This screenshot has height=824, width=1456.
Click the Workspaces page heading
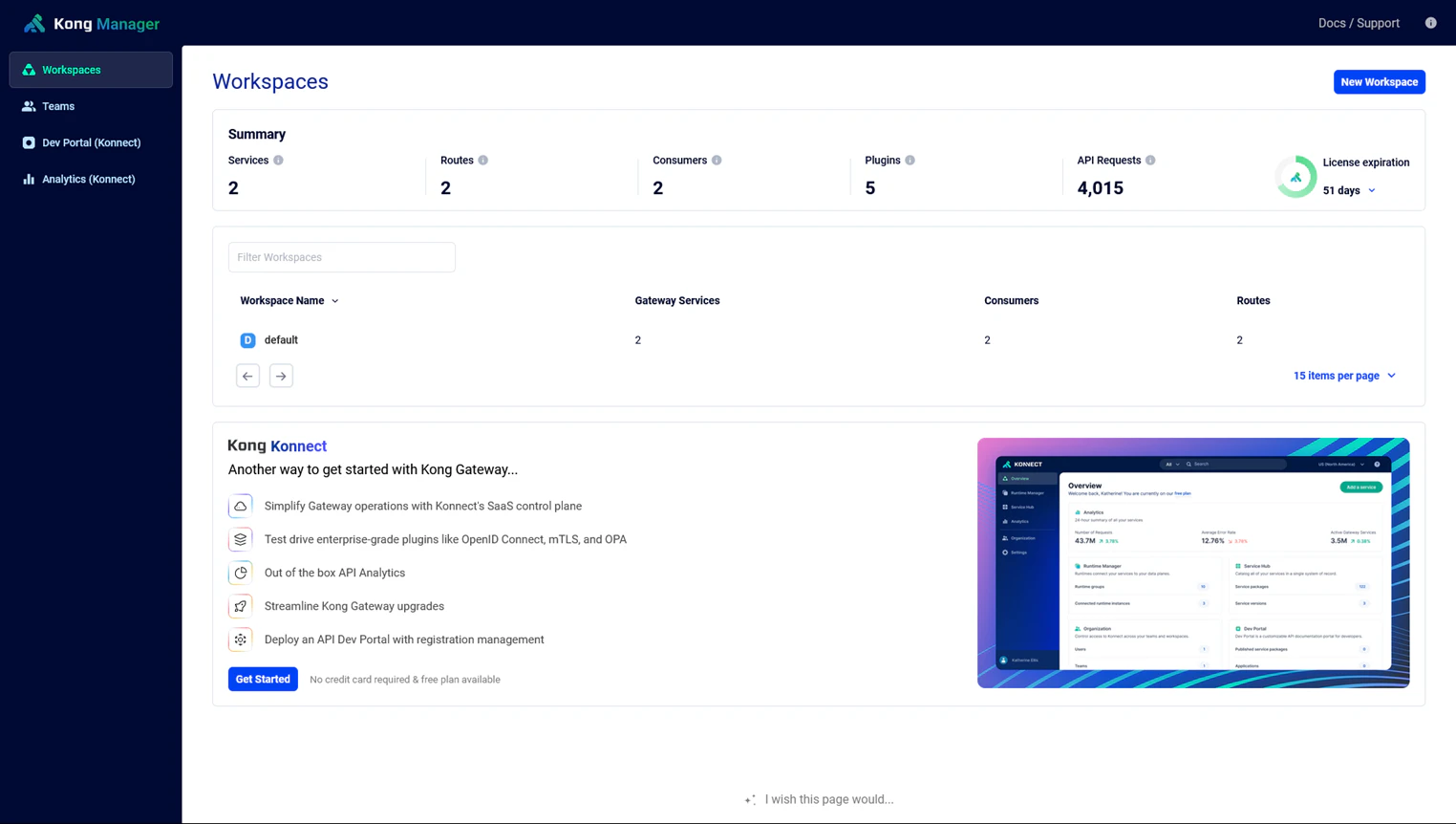pos(270,82)
